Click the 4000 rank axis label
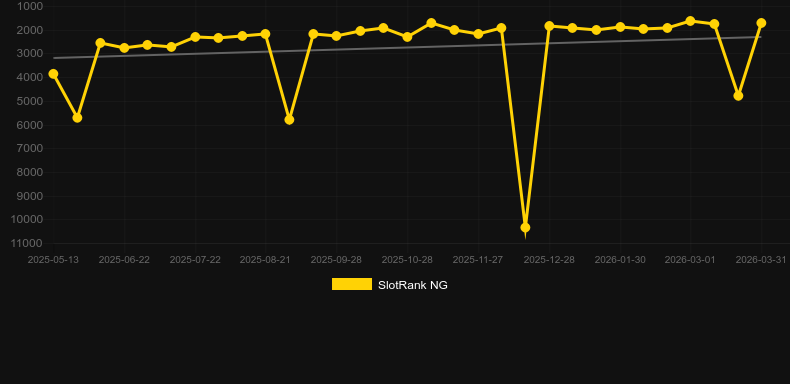Screen dimensions: 790x384 pos(30,78)
